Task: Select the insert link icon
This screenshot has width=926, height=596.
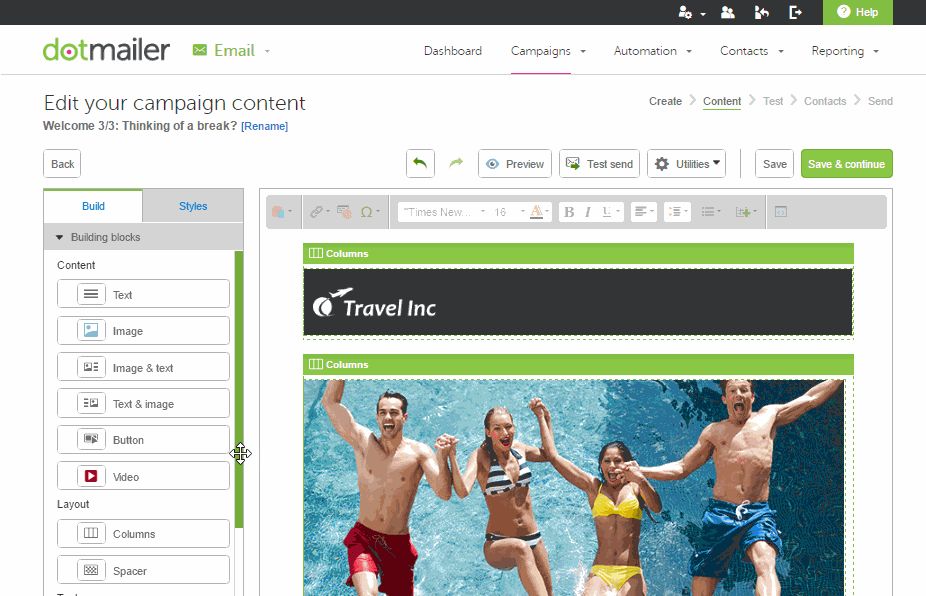Action: [x=315, y=211]
